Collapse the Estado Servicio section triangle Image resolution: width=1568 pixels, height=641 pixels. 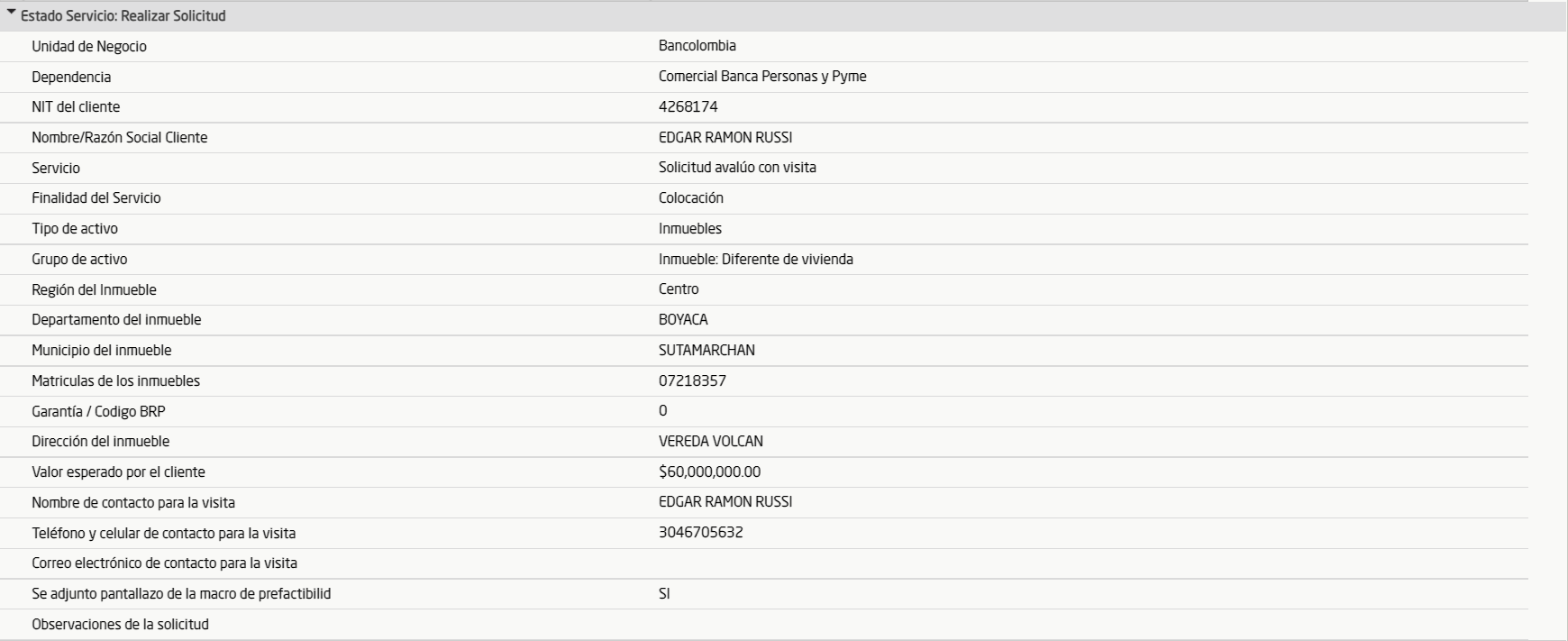(11, 15)
